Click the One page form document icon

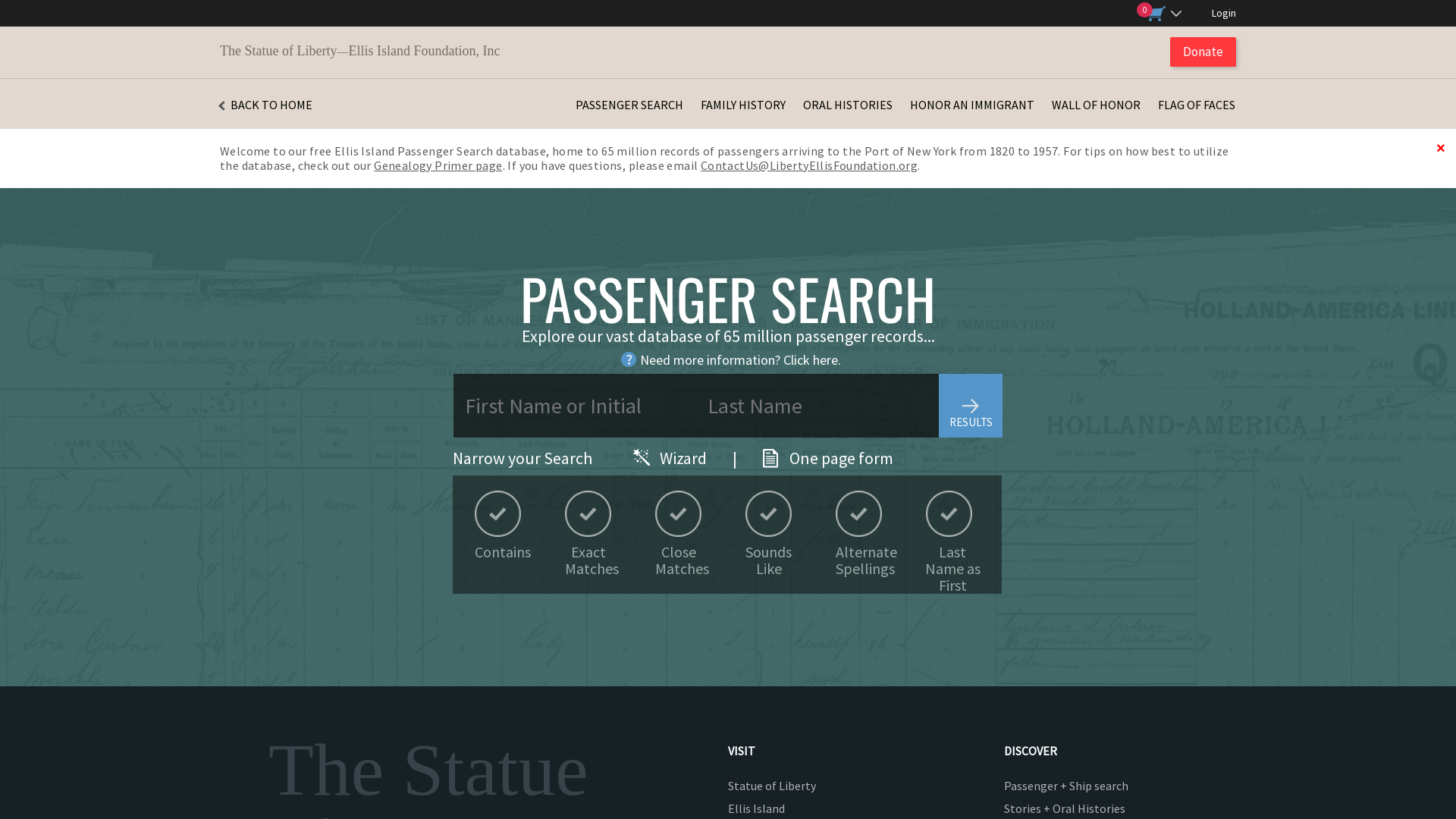click(770, 458)
